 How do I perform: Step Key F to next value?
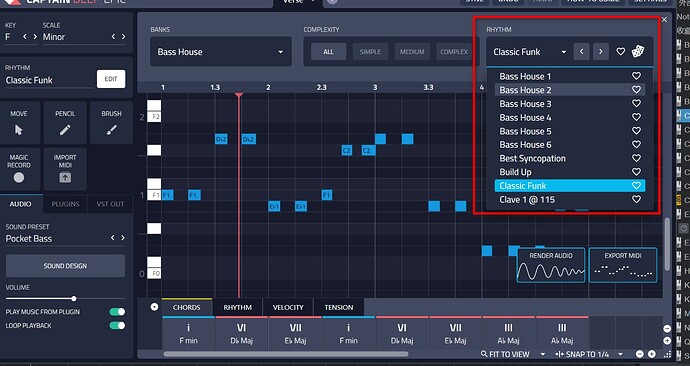coord(35,37)
